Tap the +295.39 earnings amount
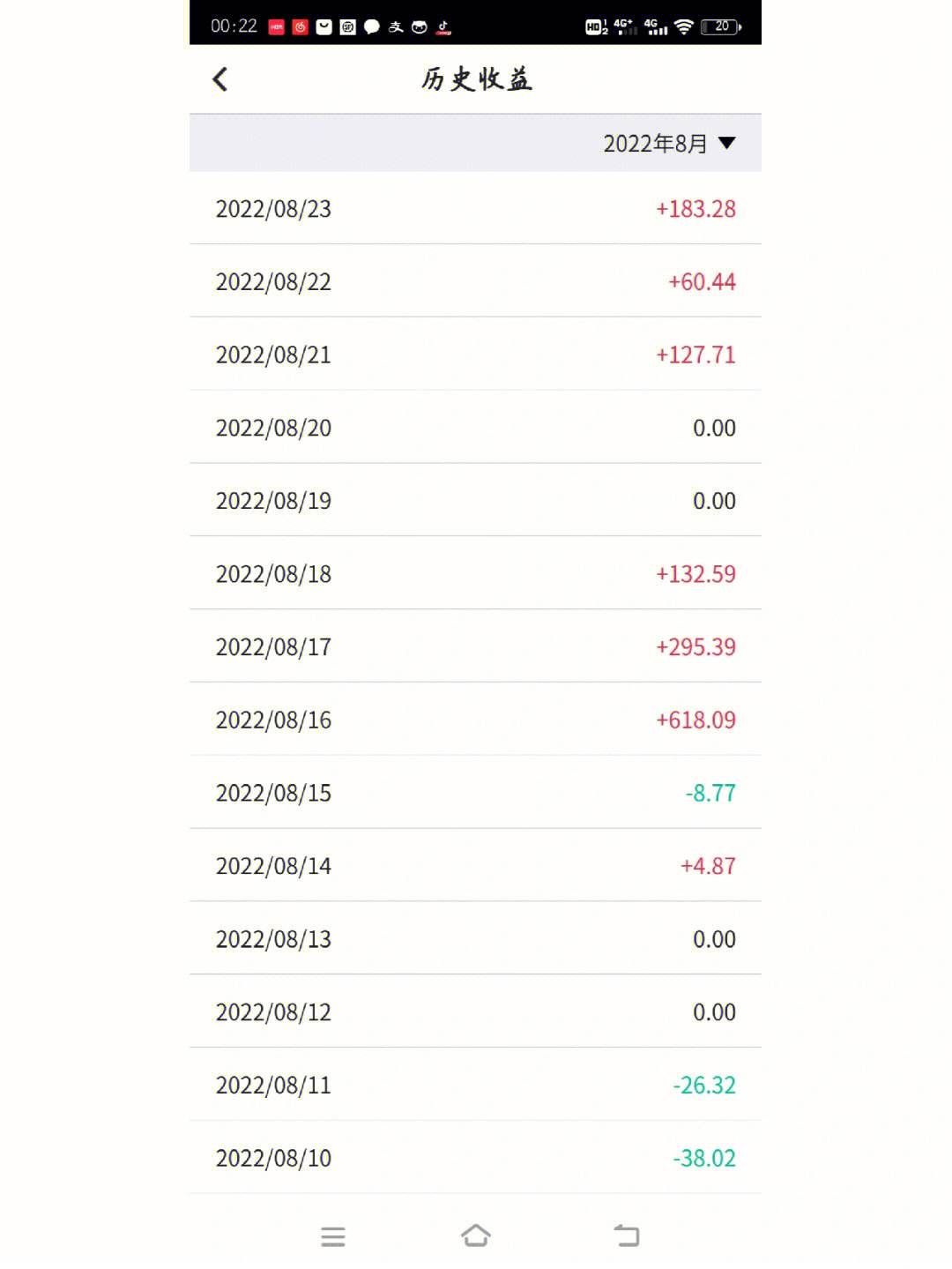This screenshot has height=1269, width=952. pos(695,647)
